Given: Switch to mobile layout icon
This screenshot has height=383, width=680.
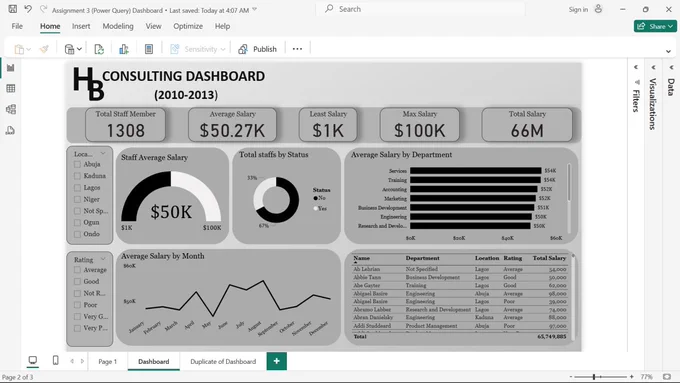Looking at the screenshot, I should click(56, 360).
